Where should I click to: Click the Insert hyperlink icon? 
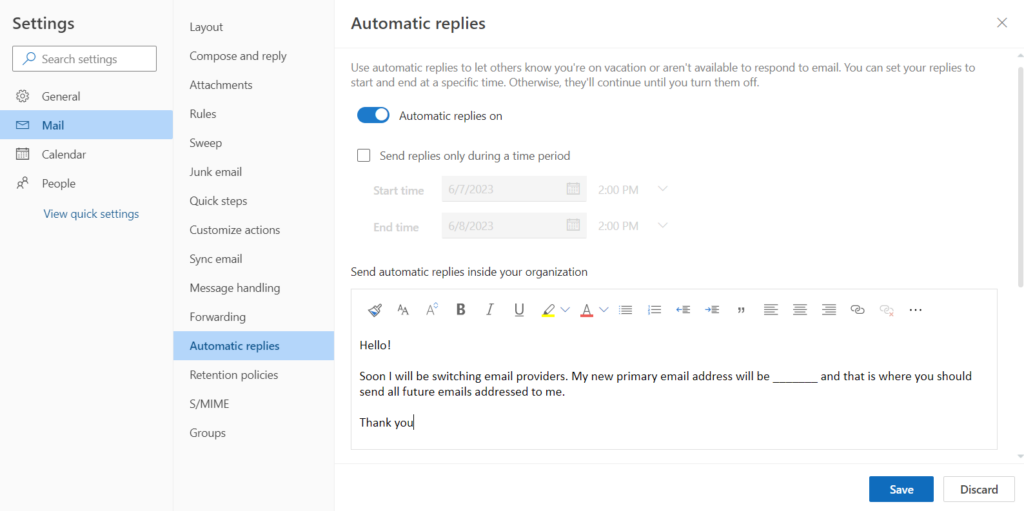[x=857, y=310]
